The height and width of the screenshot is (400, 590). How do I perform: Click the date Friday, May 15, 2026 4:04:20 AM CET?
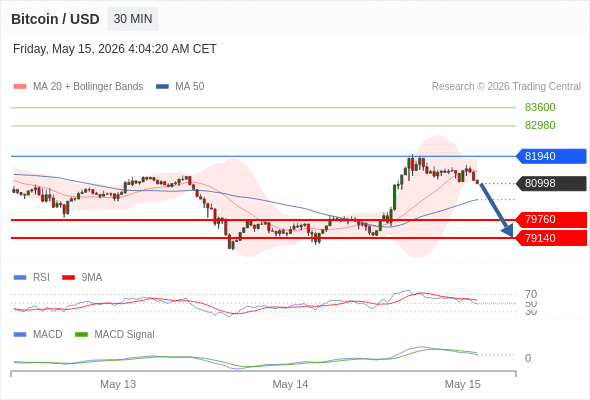[x=115, y=49]
